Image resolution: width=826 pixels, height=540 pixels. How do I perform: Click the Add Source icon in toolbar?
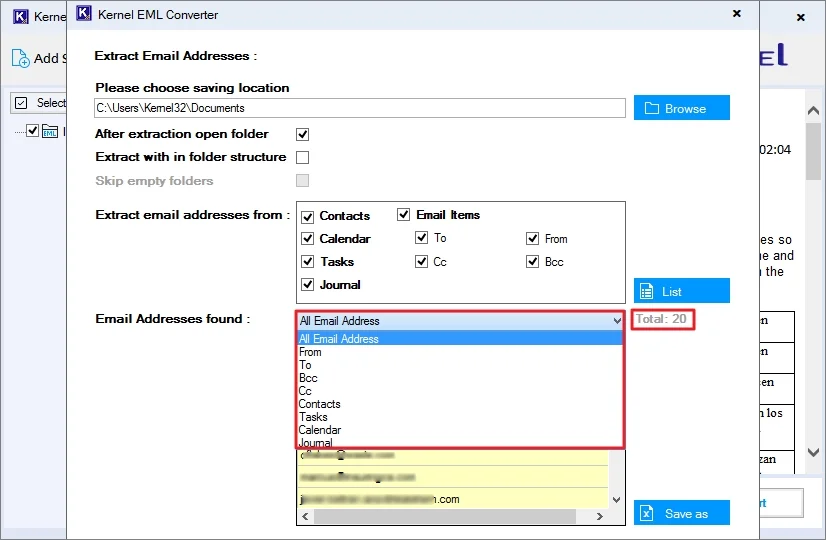[21, 58]
